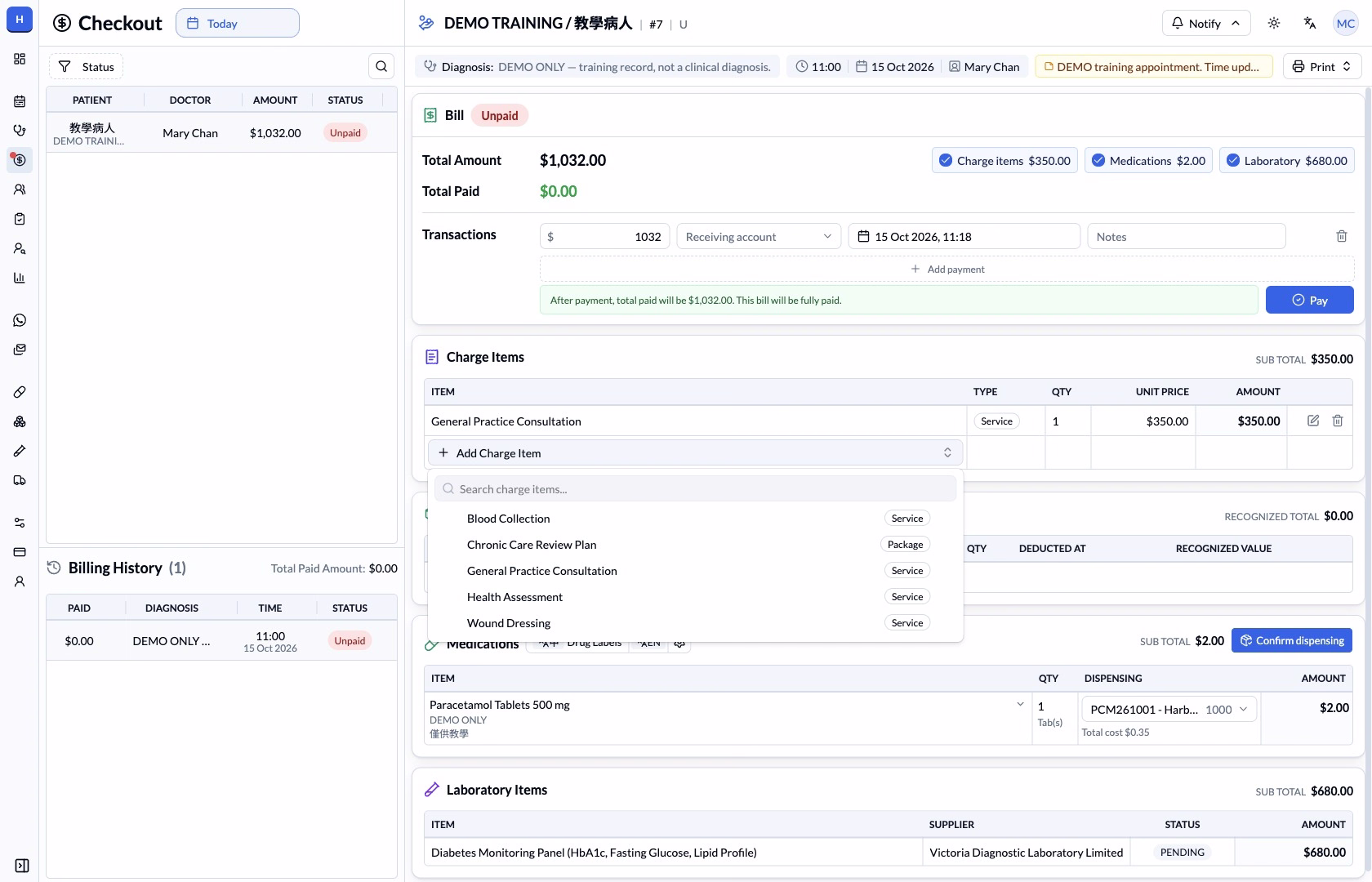
Task: Open the WhatsApp icon in sidebar
Action: tap(20, 320)
